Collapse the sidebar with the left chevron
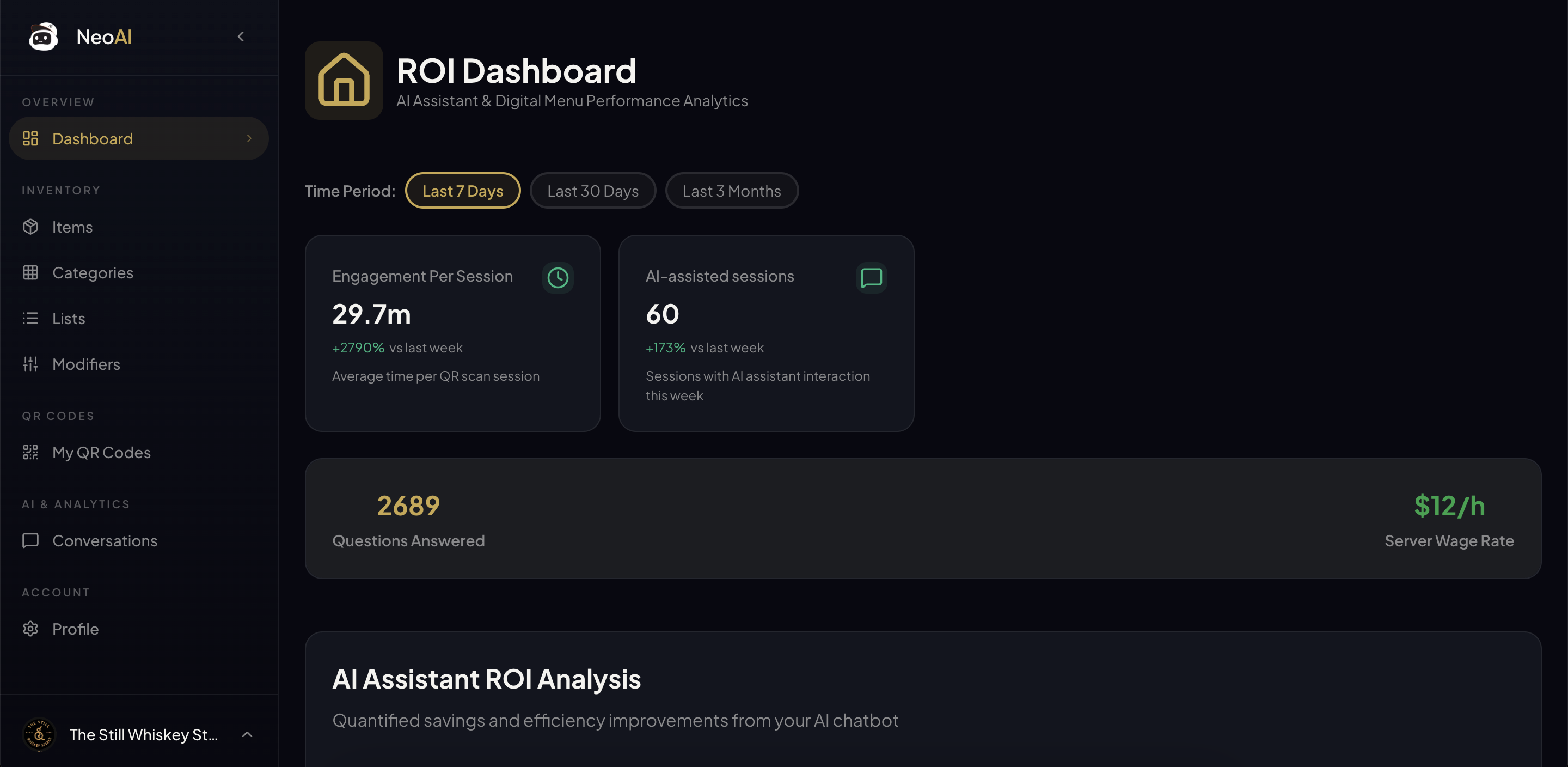 tap(241, 36)
